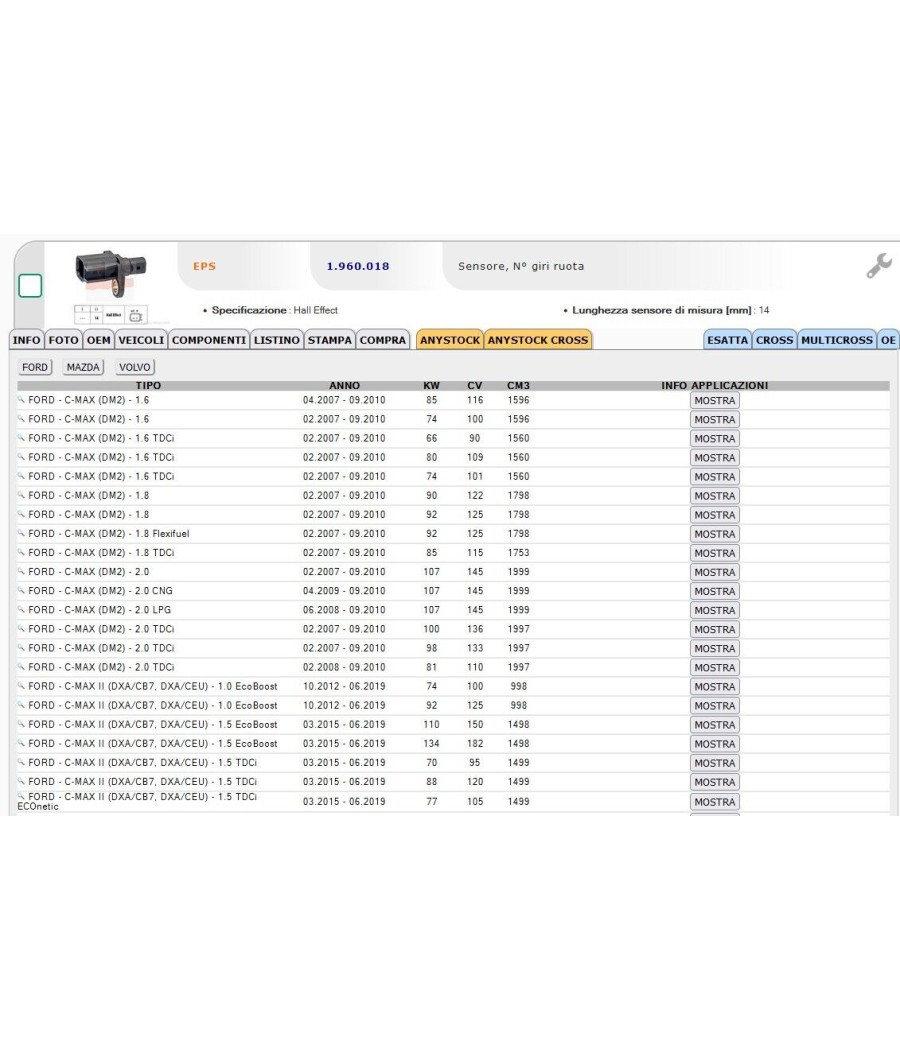This screenshot has width=900, height=1050.
Task: Filter vehicles by FORD
Action: (35, 368)
